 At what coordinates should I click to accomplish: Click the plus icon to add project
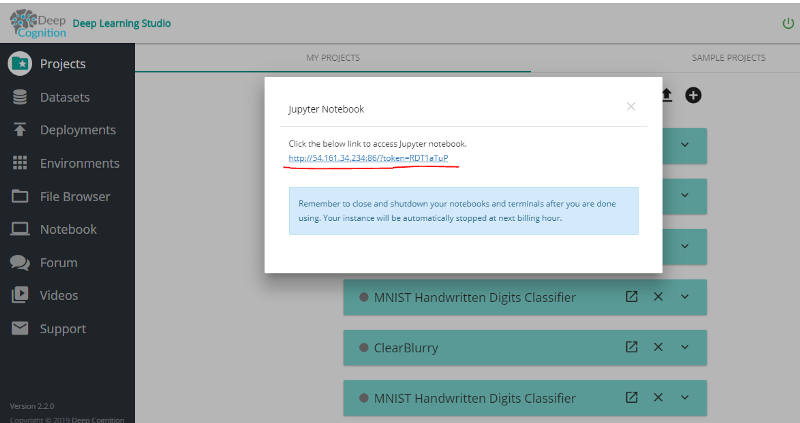click(x=693, y=95)
